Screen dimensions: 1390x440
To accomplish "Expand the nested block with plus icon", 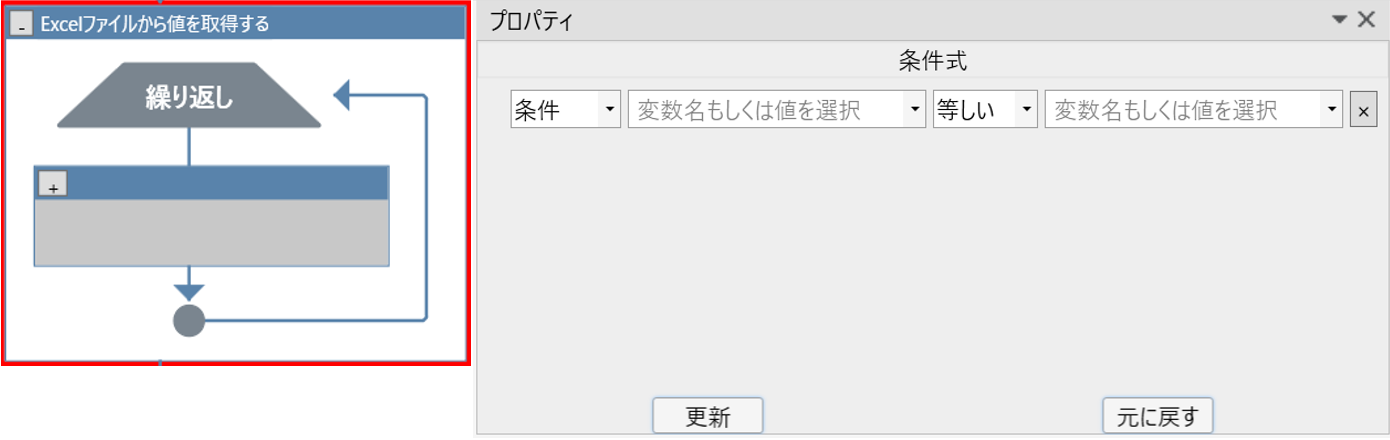I will tap(52, 184).
